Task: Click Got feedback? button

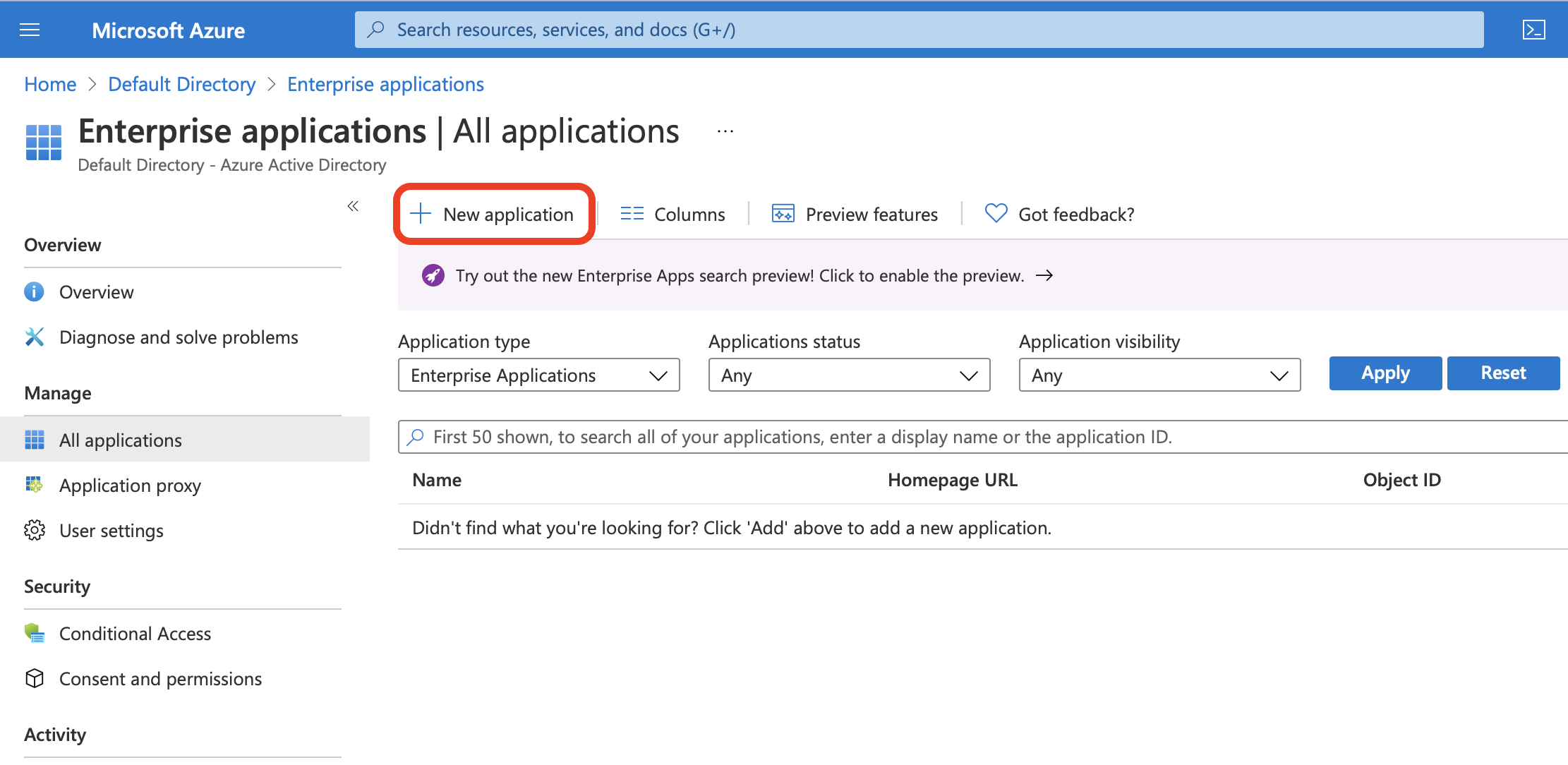Action: tap(1059, 214)
